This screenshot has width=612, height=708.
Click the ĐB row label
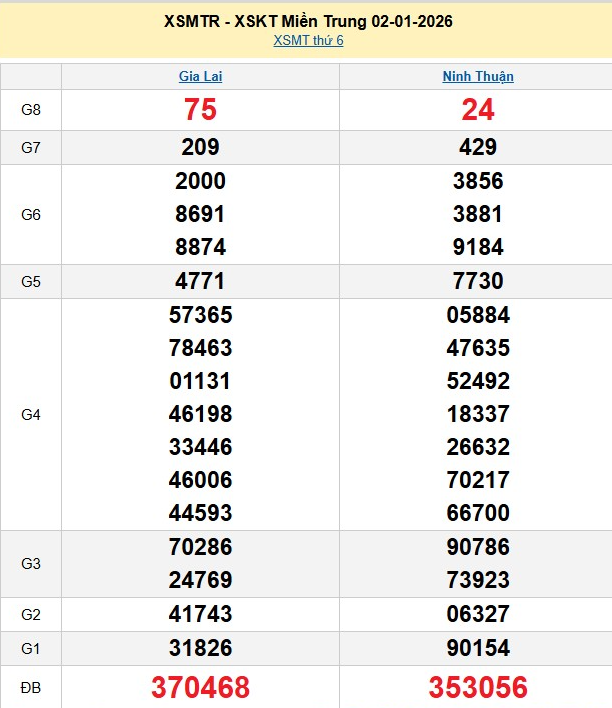point(31,688)
